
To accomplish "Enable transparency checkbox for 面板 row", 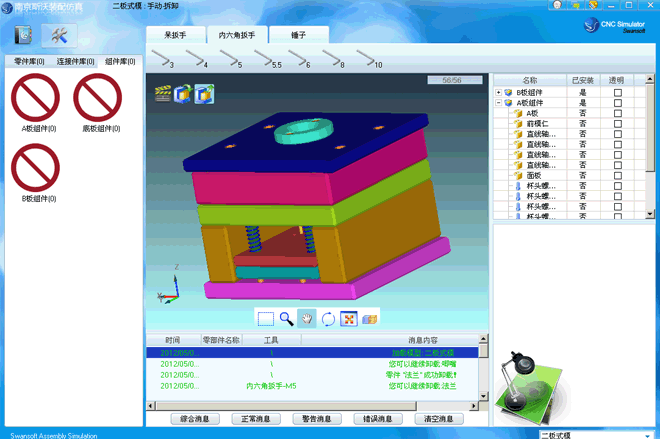I will [617, 175].
